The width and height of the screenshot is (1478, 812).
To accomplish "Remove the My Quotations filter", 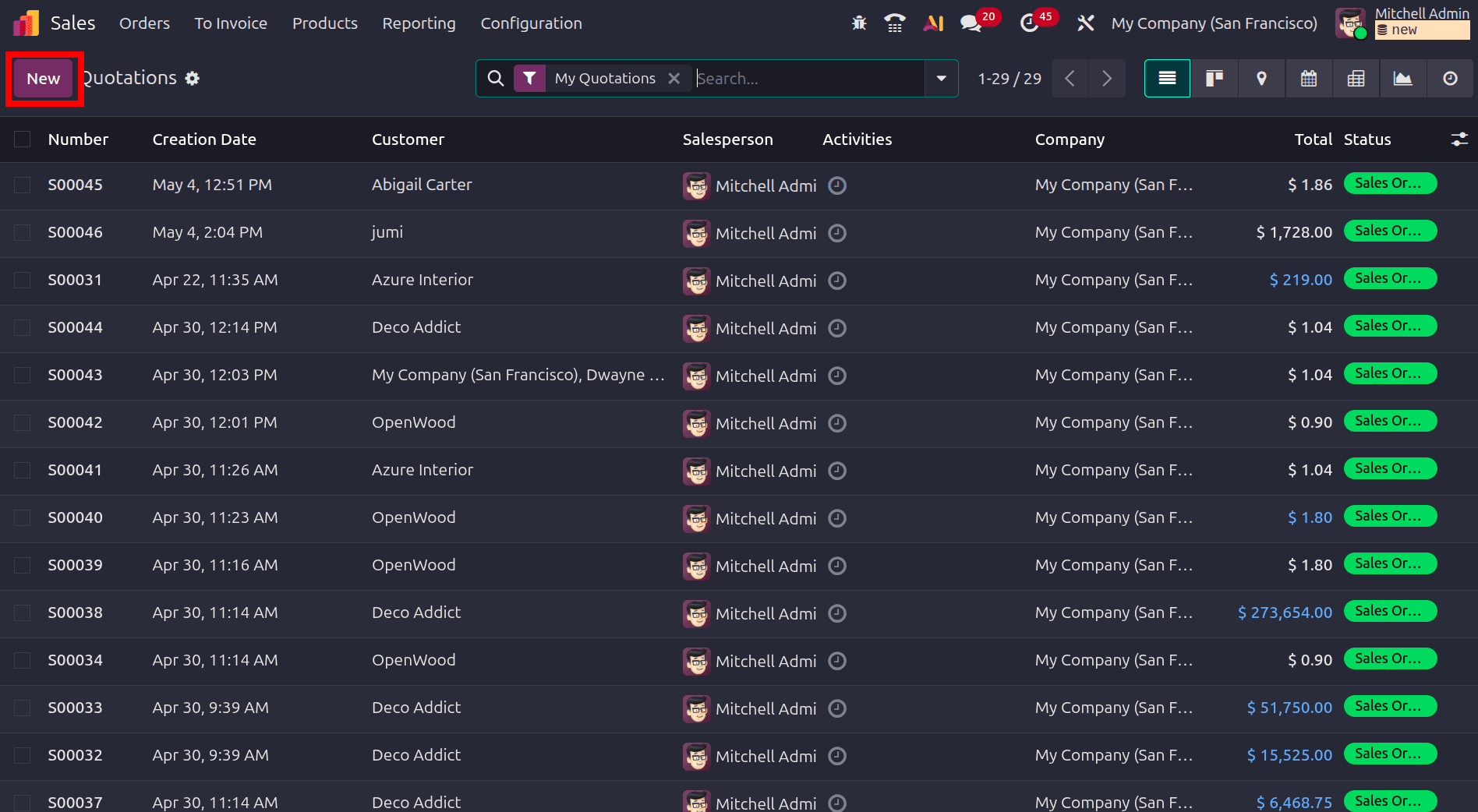I will pyautogui.click(x=674, y=78).
